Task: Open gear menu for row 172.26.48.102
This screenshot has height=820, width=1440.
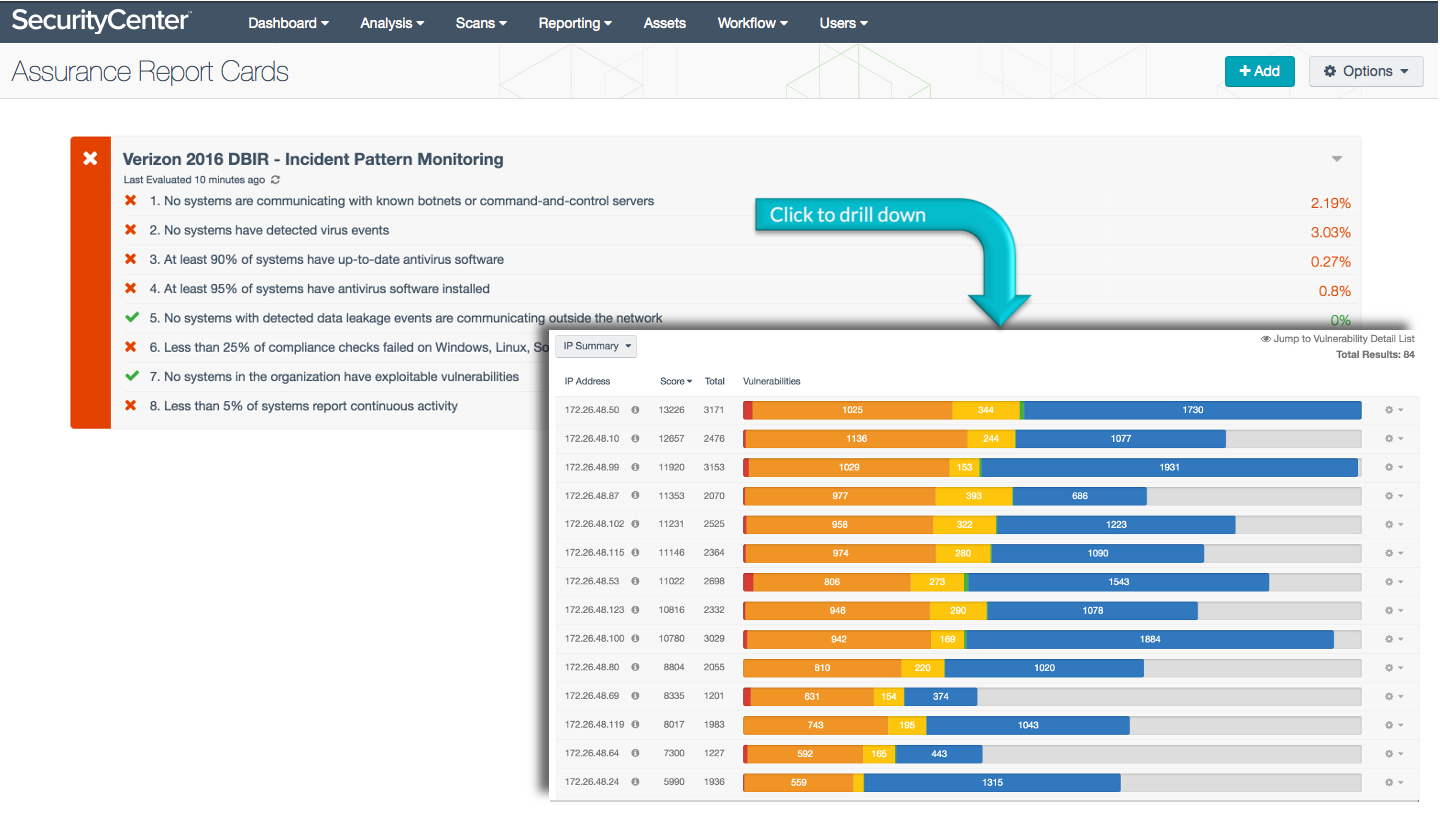Action: click(1394, 524)
